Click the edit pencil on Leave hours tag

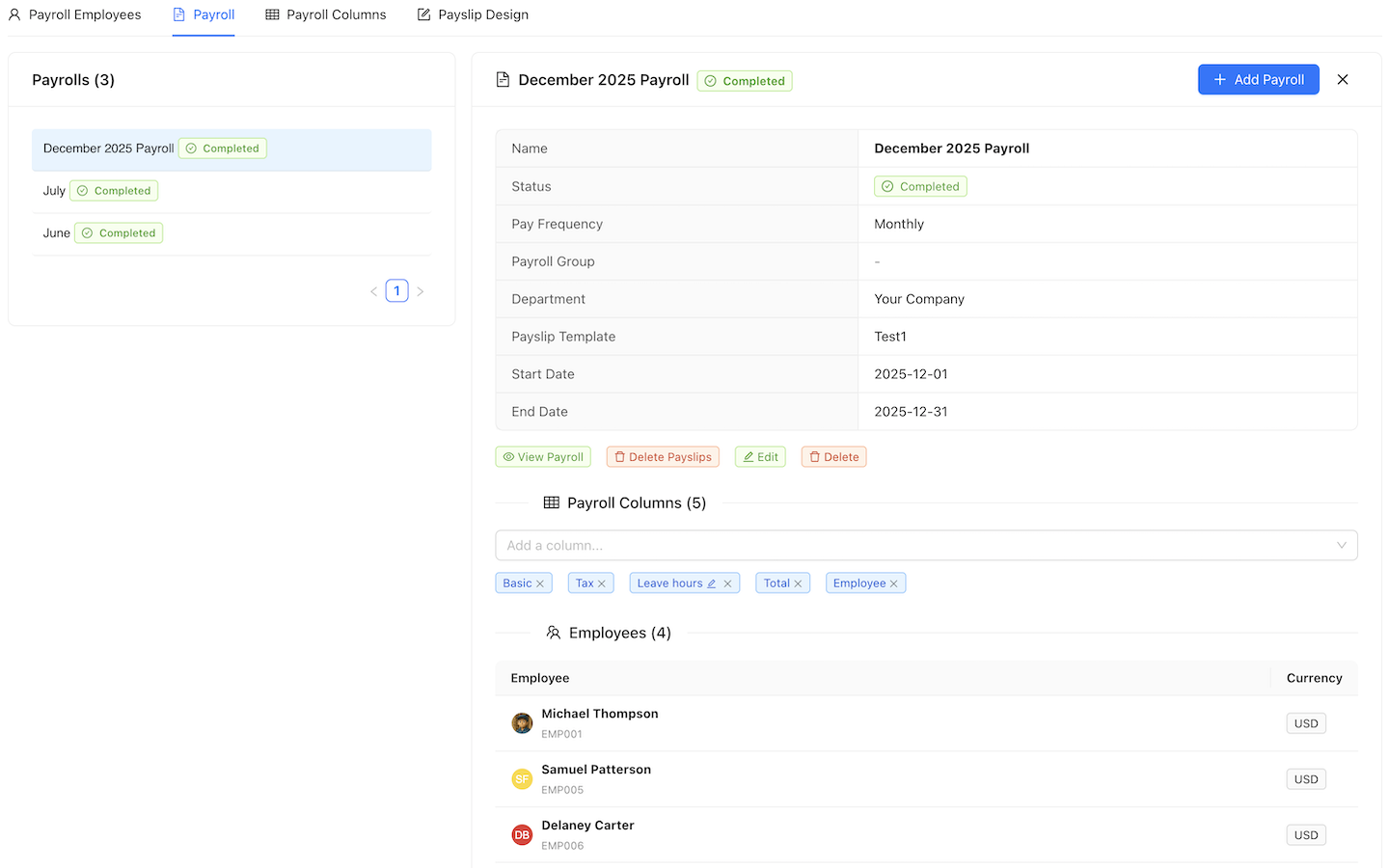pos(711,583)
